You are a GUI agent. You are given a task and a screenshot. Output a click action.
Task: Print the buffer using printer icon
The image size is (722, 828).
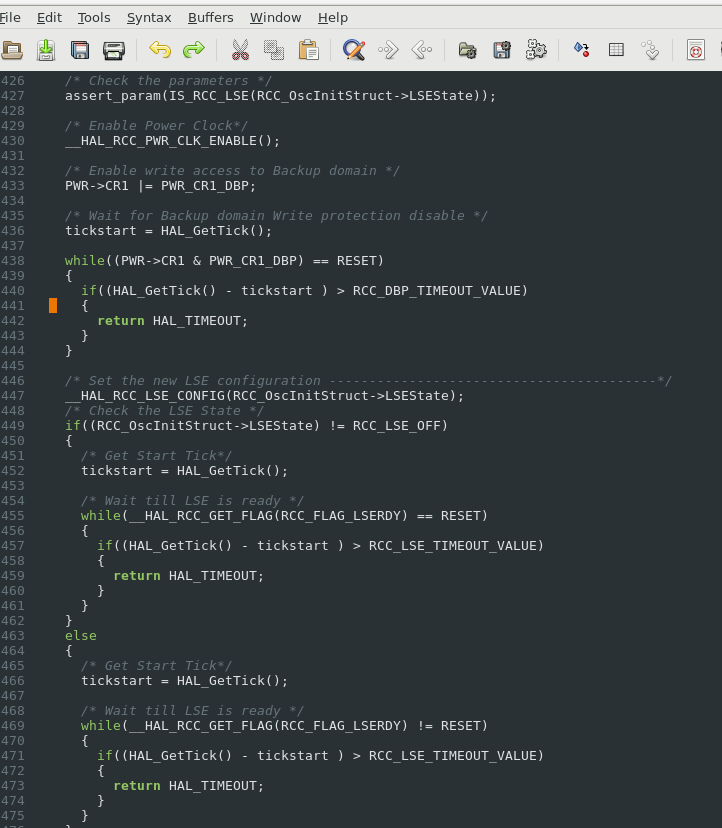coord(114,50)
